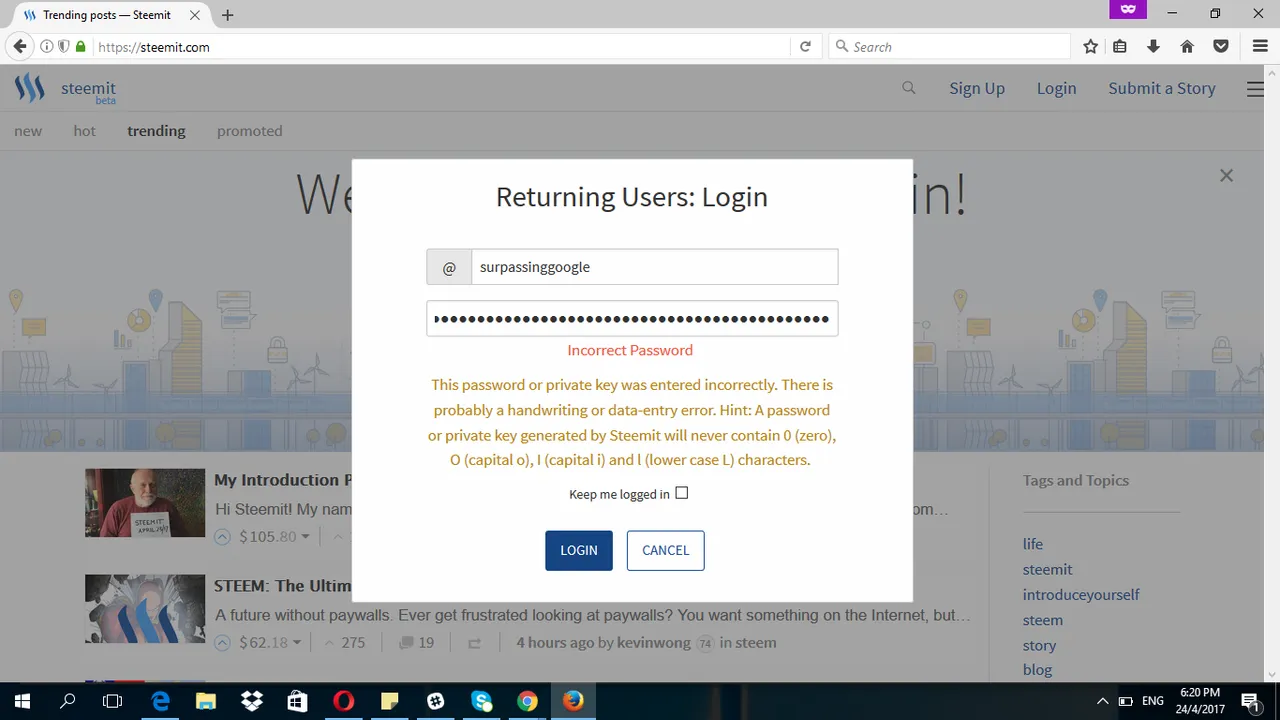This screenshot has height=720, width=1280.
Task: Open Skype from taskbar
Action: (x=481, y=701)
